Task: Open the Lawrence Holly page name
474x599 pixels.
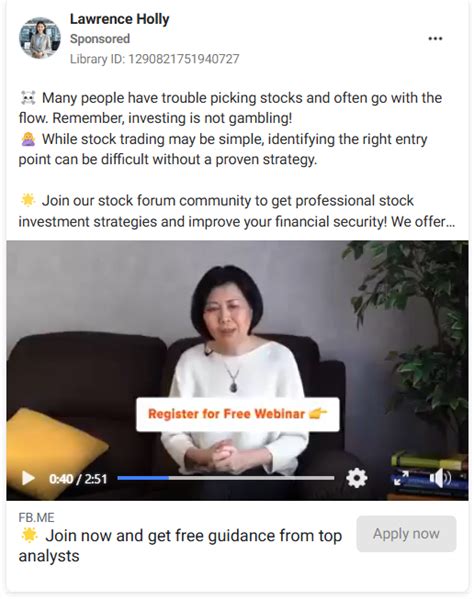Action: [x=120, y=19]
